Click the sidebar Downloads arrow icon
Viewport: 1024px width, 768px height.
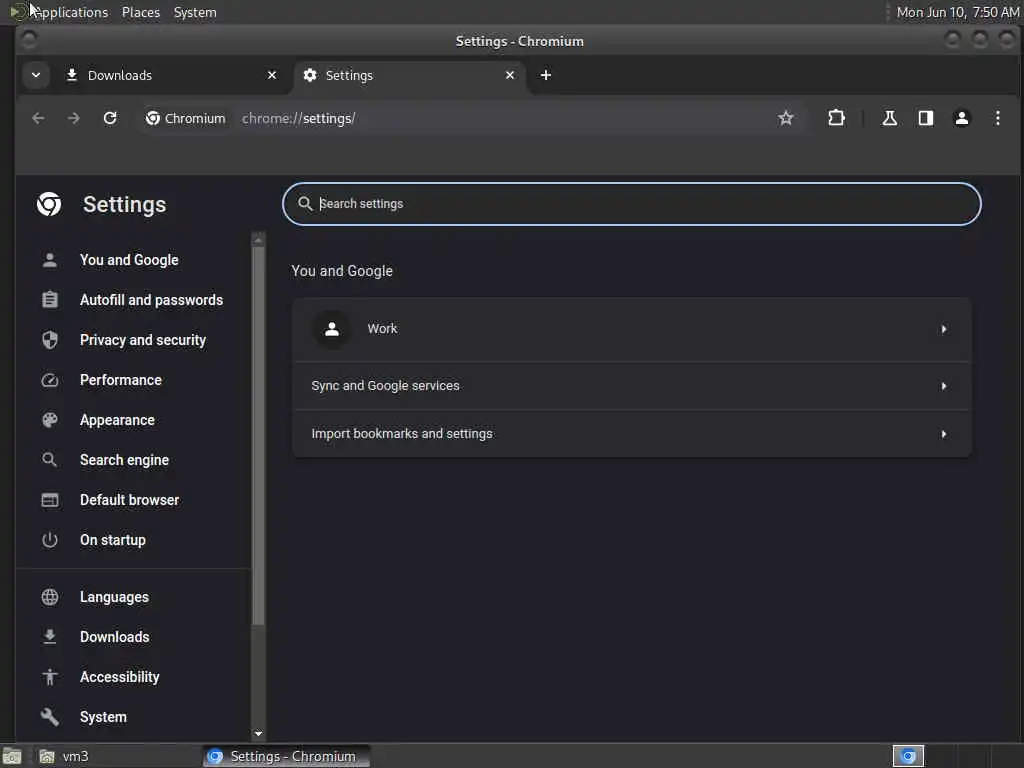[x=50, y=637]
